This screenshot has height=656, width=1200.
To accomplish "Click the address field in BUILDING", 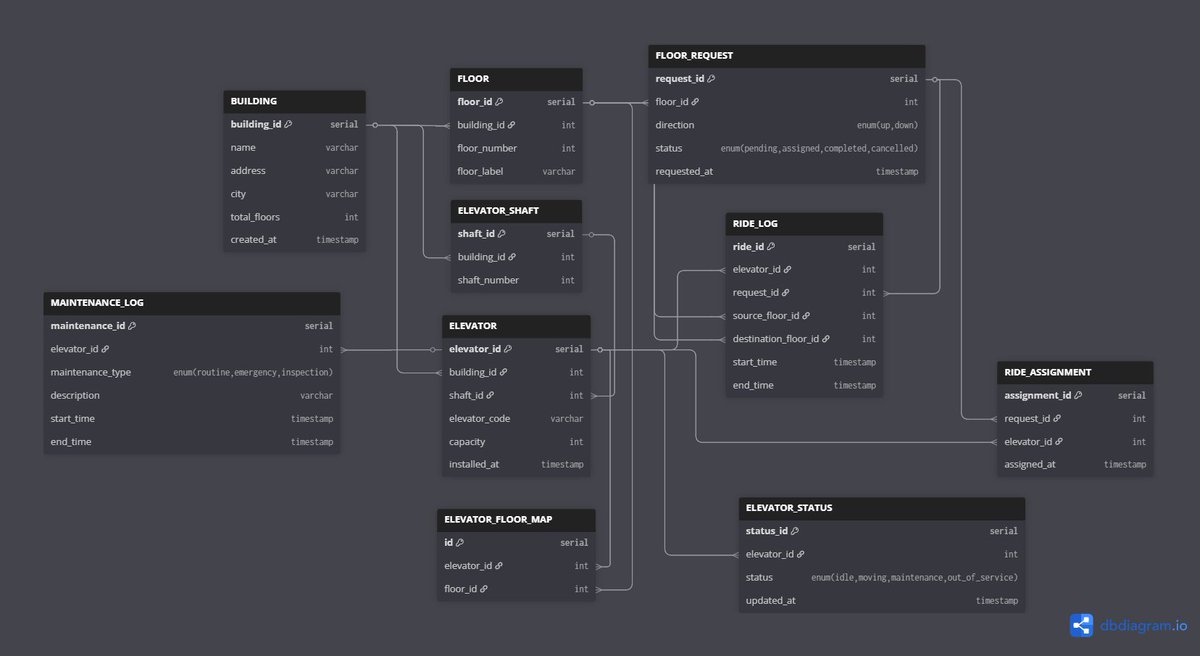I will tap(294, 170).
